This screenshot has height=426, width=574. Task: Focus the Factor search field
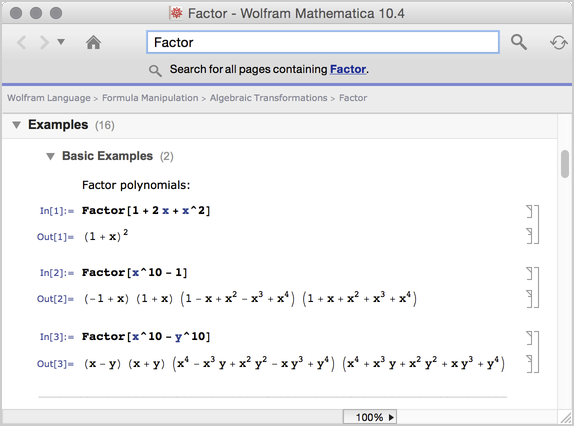[x=323, y=42]
